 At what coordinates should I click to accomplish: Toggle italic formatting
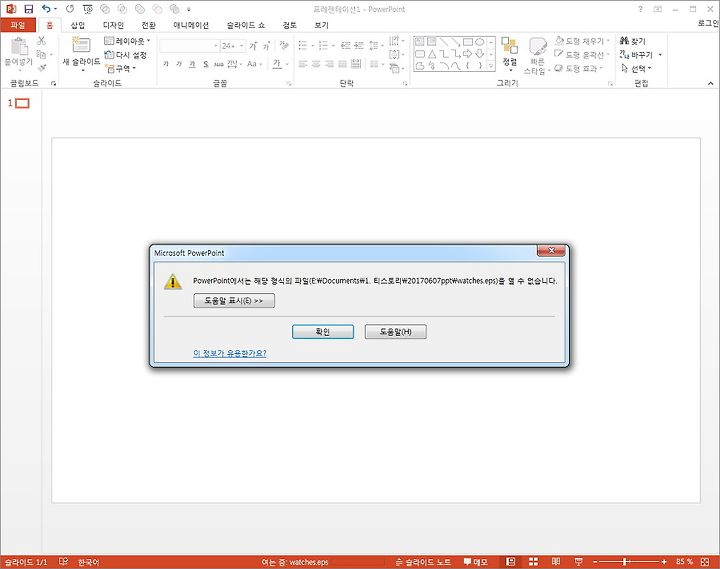click(x=179, y=64)
